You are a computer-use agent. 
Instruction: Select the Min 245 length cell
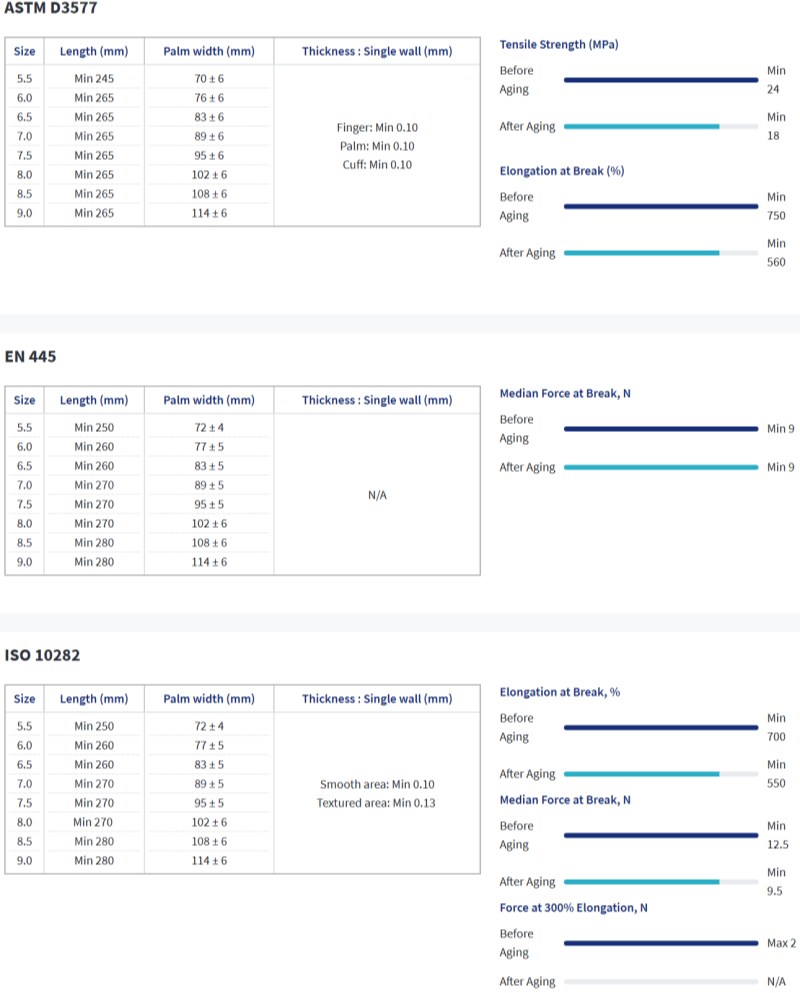click(x=94, y=78)
